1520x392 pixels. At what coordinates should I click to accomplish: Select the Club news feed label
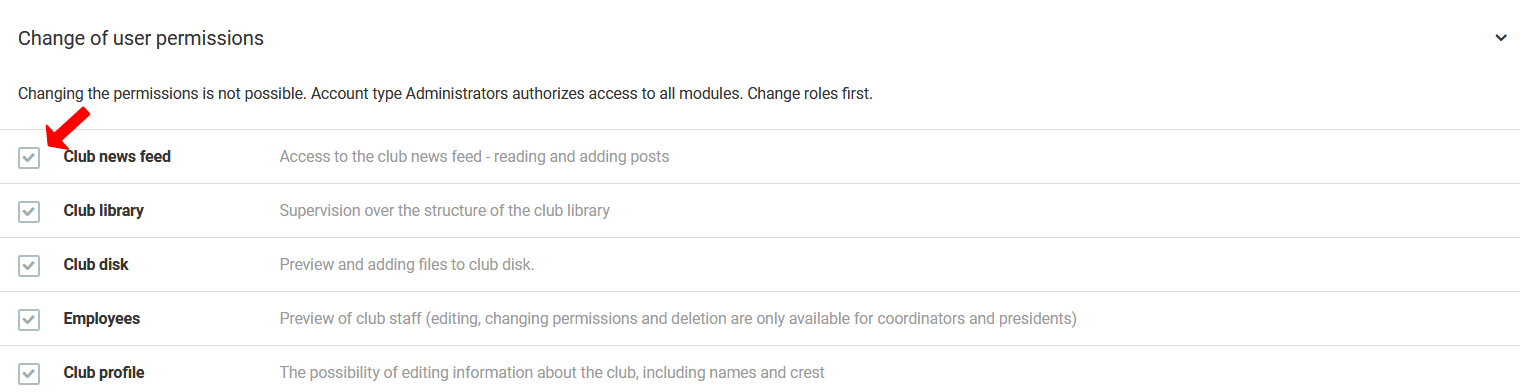click(117, 157)
